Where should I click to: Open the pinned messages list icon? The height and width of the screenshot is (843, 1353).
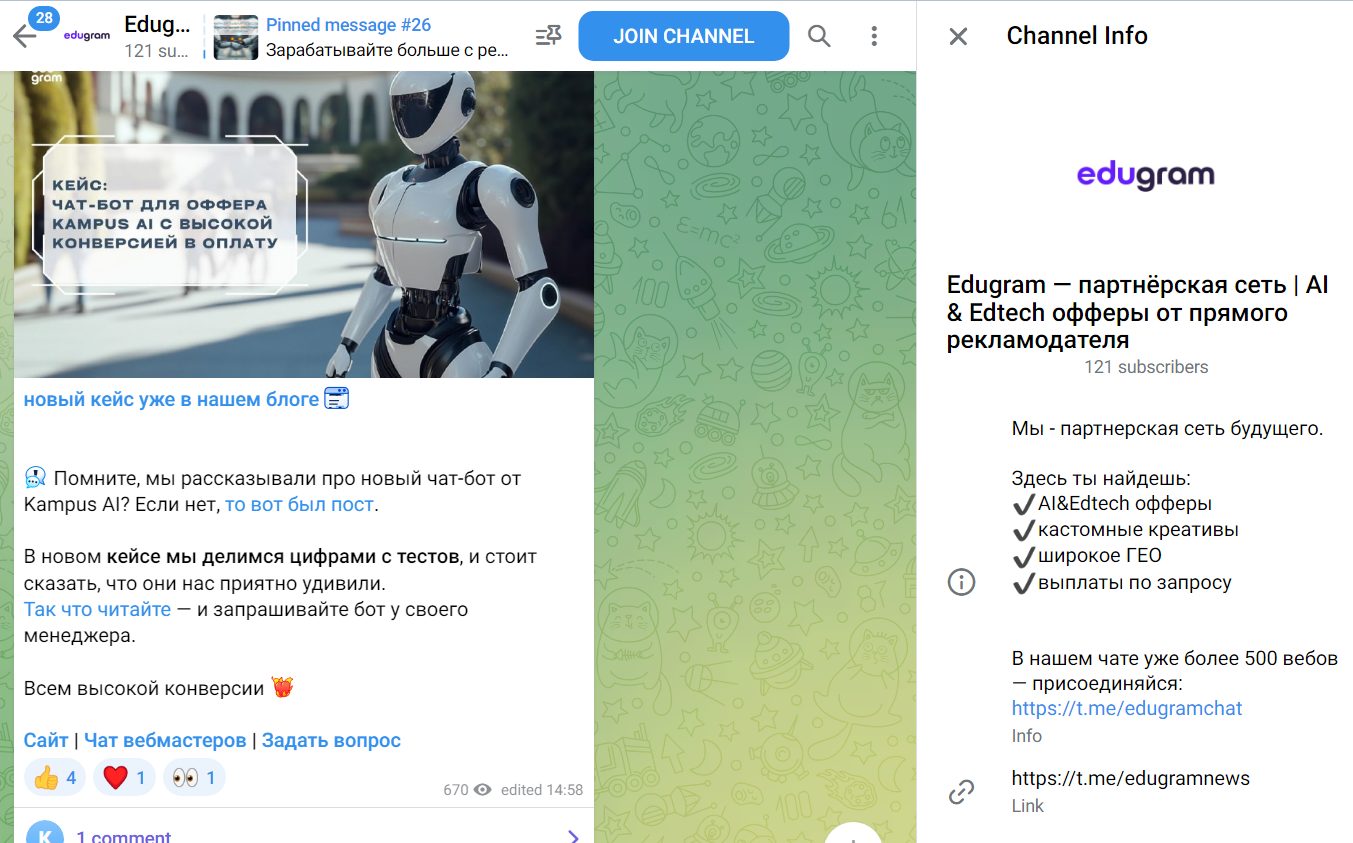[548, 36]
